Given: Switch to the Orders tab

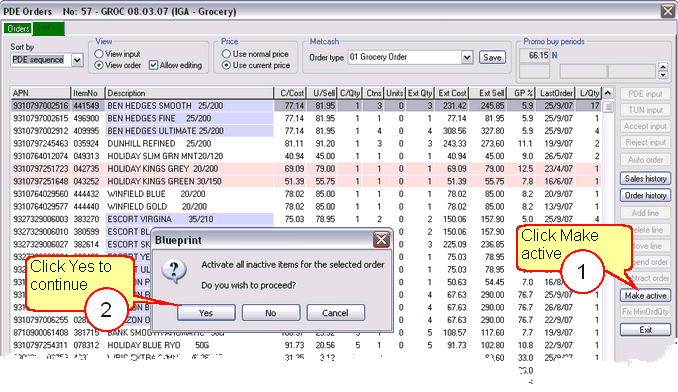Looking at the screenshot, I should 18,29.
